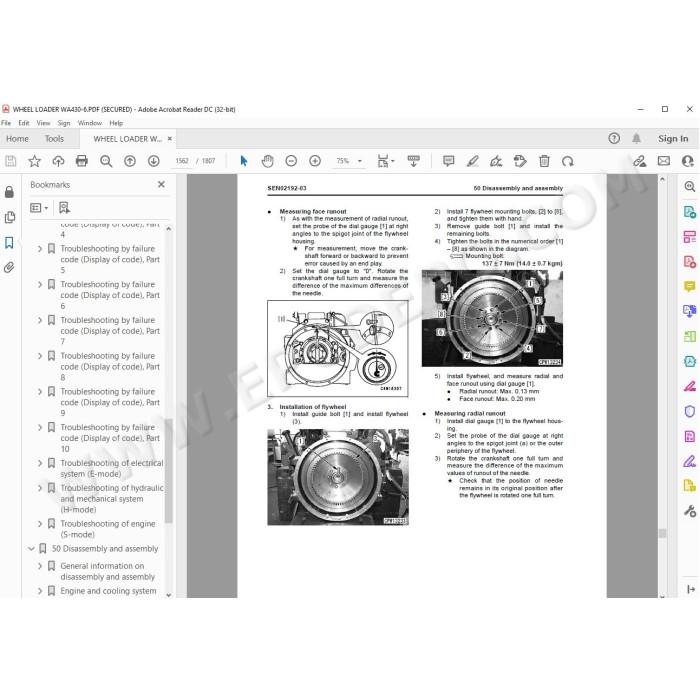
Task: Go to the previous page with the up arrow
Action: click(x=130, y=161)
